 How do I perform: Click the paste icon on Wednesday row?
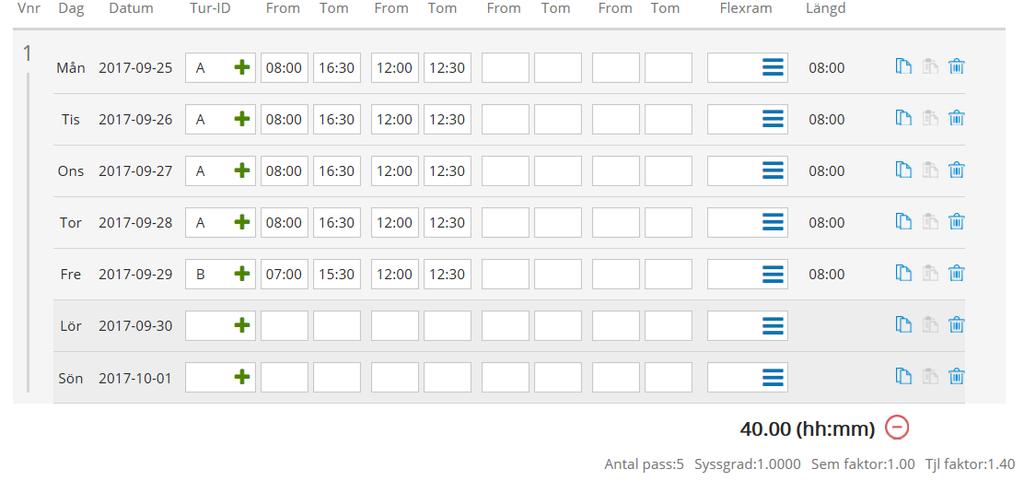tap(930, 170)
